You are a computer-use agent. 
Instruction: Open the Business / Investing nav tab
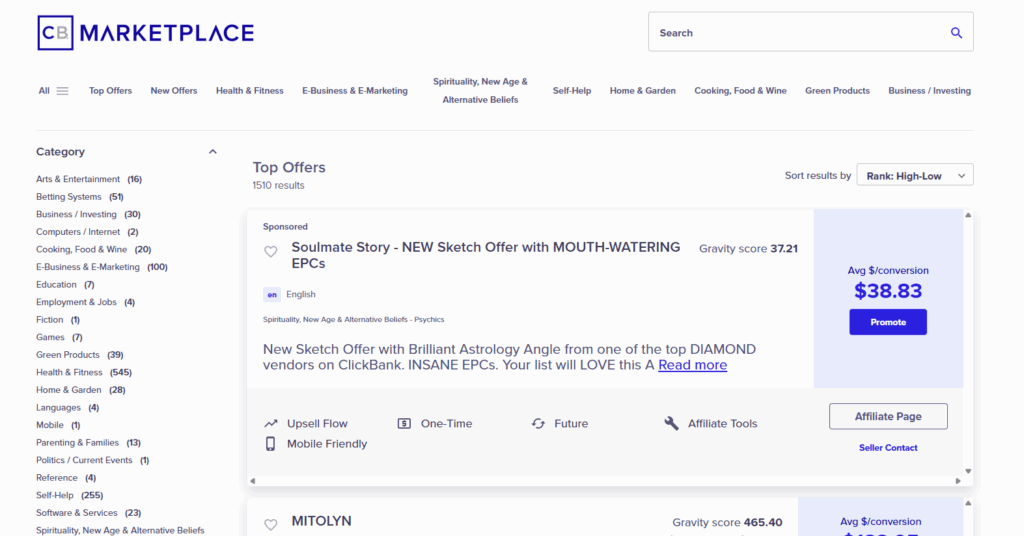pyautogui.click(x=929, y=91)
